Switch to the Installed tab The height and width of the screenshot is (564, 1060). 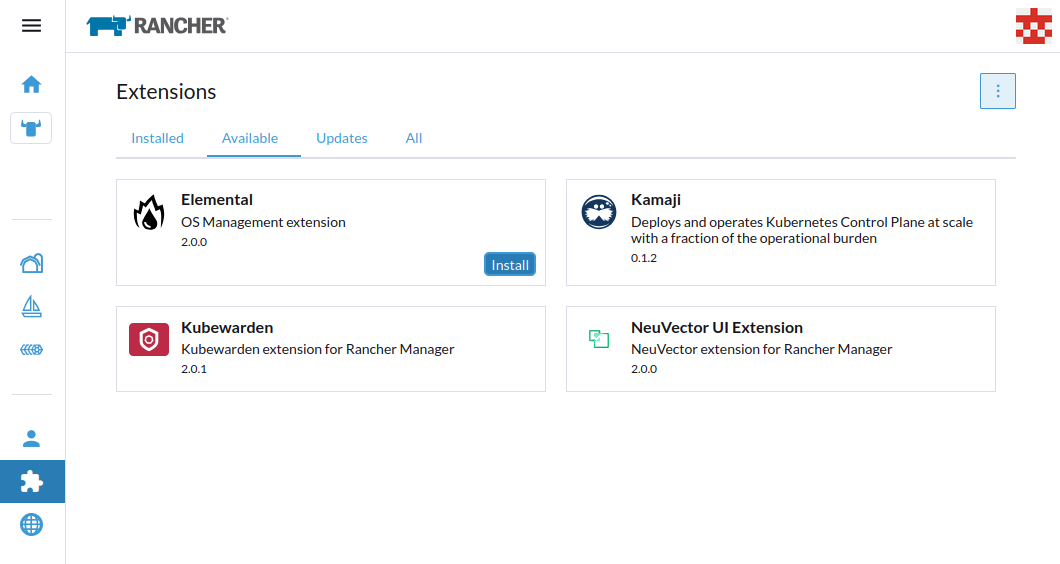(157, 138)
